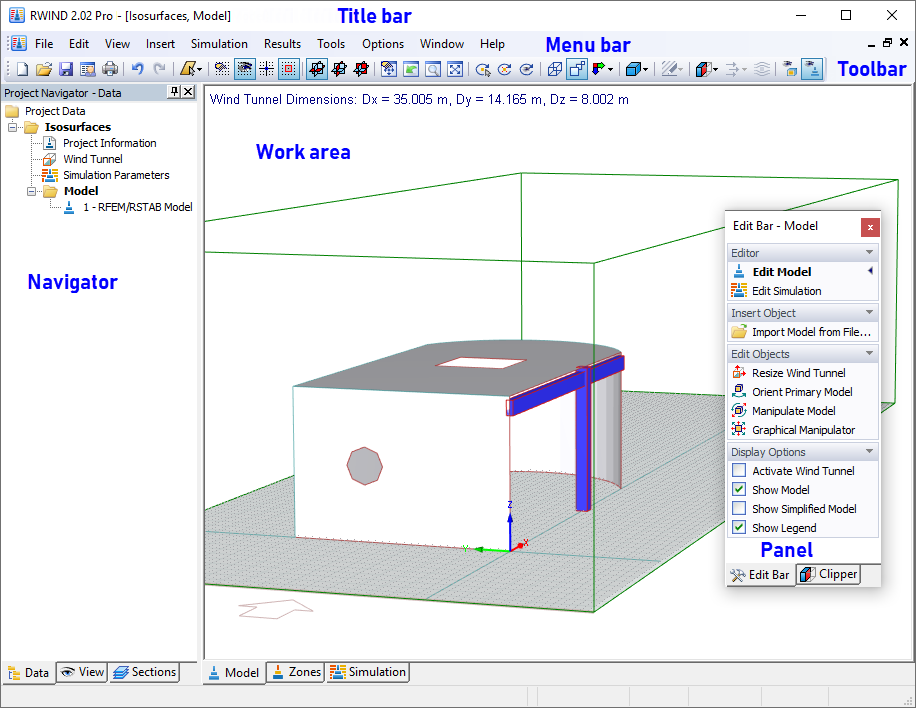Click the Redo arrow icon
The width and height of the screenshot is (916, 708).
point(159,69)
